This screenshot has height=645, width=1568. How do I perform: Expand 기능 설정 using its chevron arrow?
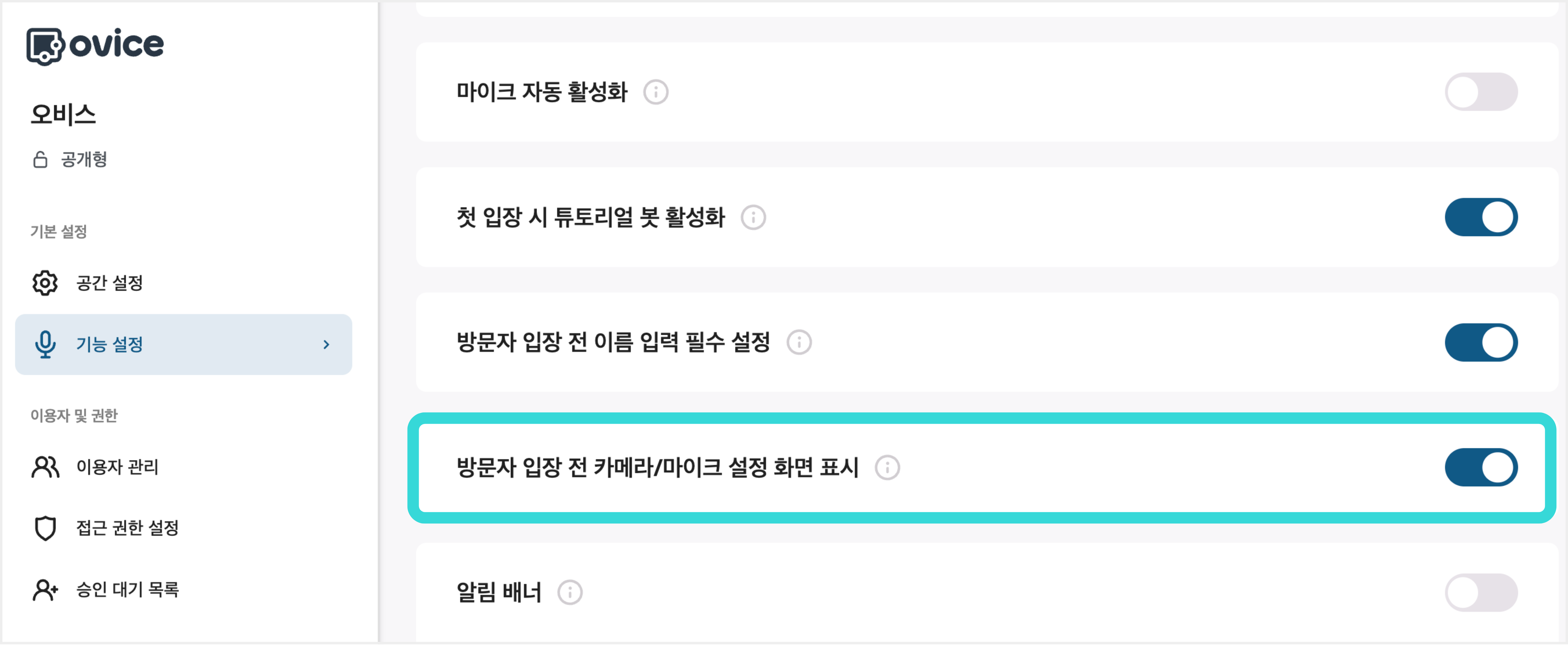coord(326,344)
